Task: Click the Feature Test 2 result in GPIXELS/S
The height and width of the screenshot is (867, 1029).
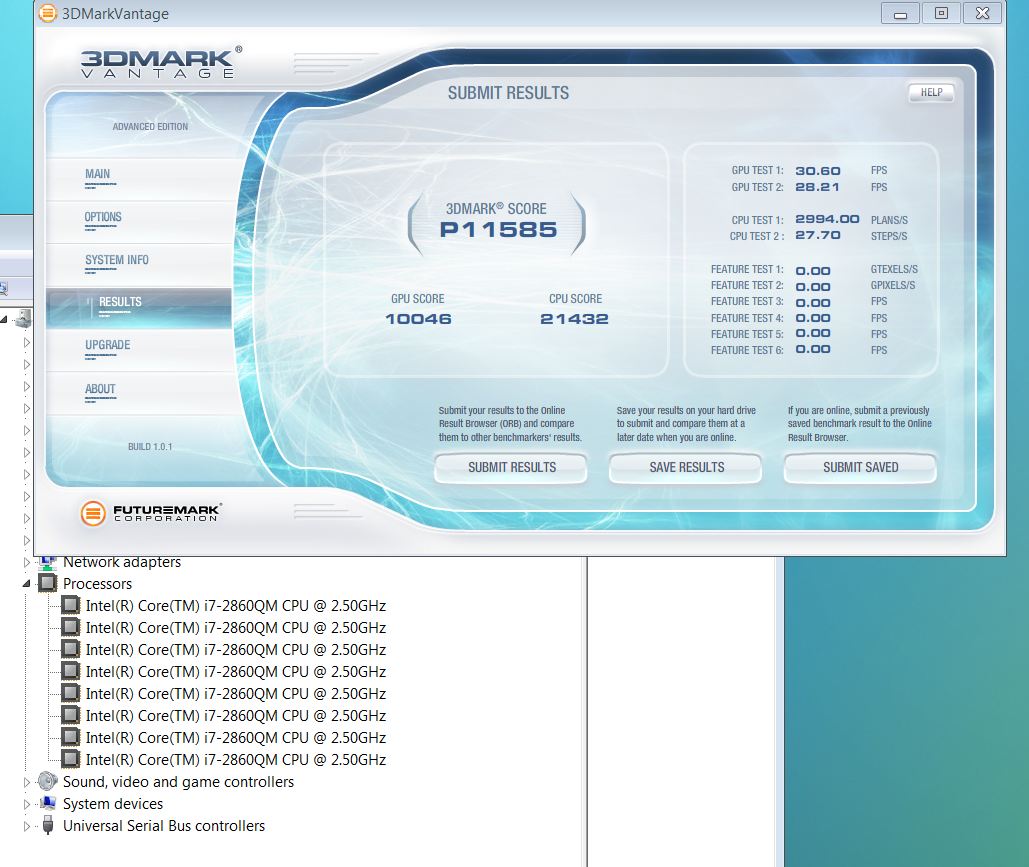Action: tap(813, 286)
